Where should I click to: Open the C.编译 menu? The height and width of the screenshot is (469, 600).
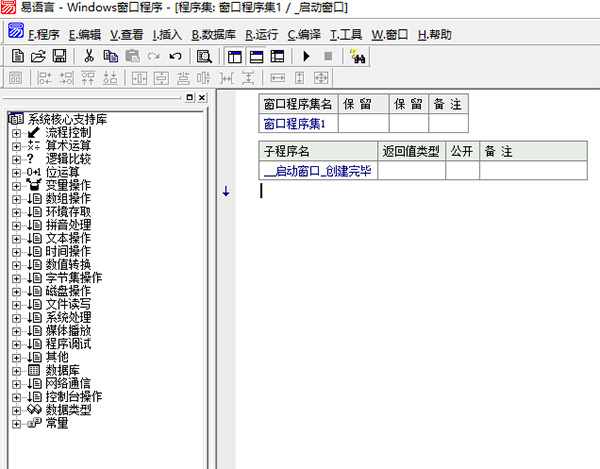304,35
